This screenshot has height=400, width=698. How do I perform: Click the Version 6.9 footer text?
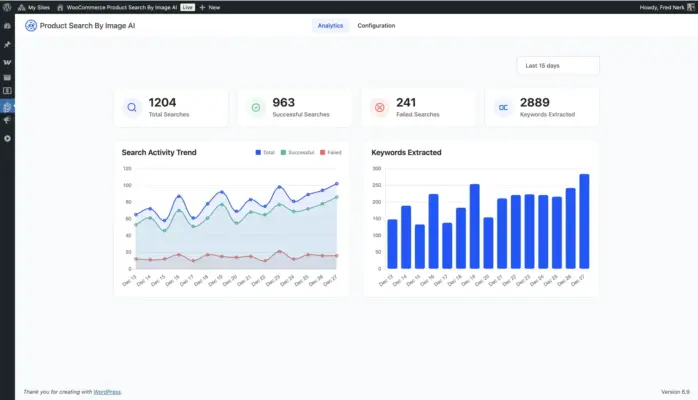[675, 392]
